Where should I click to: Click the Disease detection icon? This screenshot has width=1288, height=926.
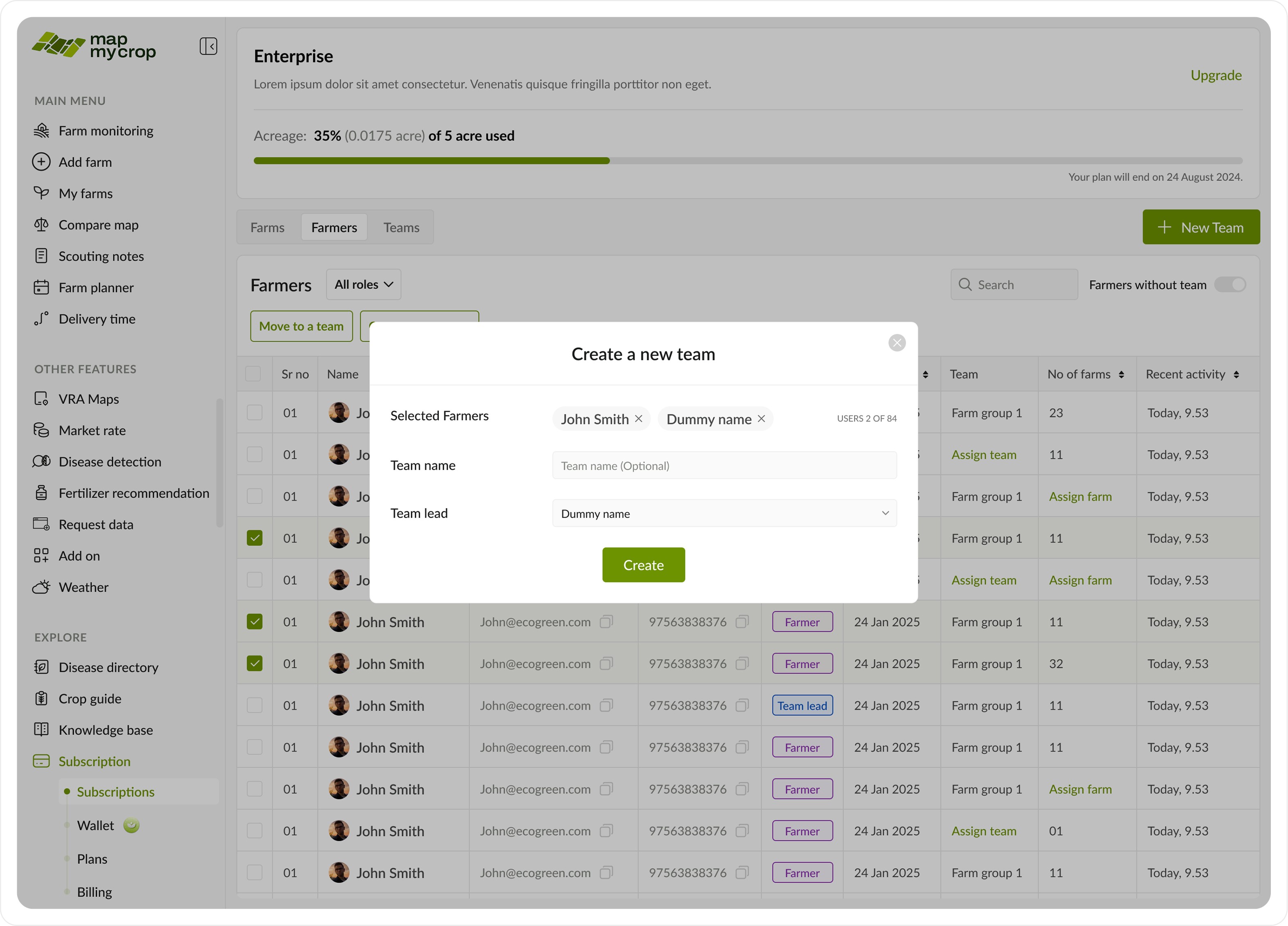click(x=41, y=461)
